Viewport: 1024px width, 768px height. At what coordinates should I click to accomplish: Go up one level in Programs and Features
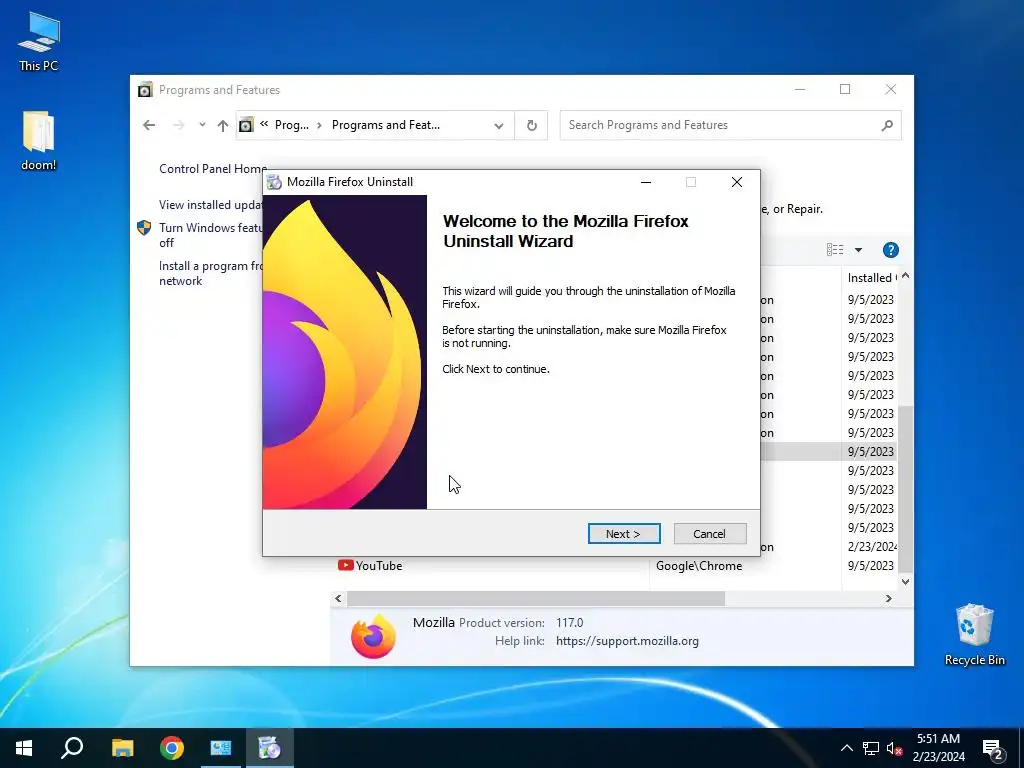pos(223,125)
